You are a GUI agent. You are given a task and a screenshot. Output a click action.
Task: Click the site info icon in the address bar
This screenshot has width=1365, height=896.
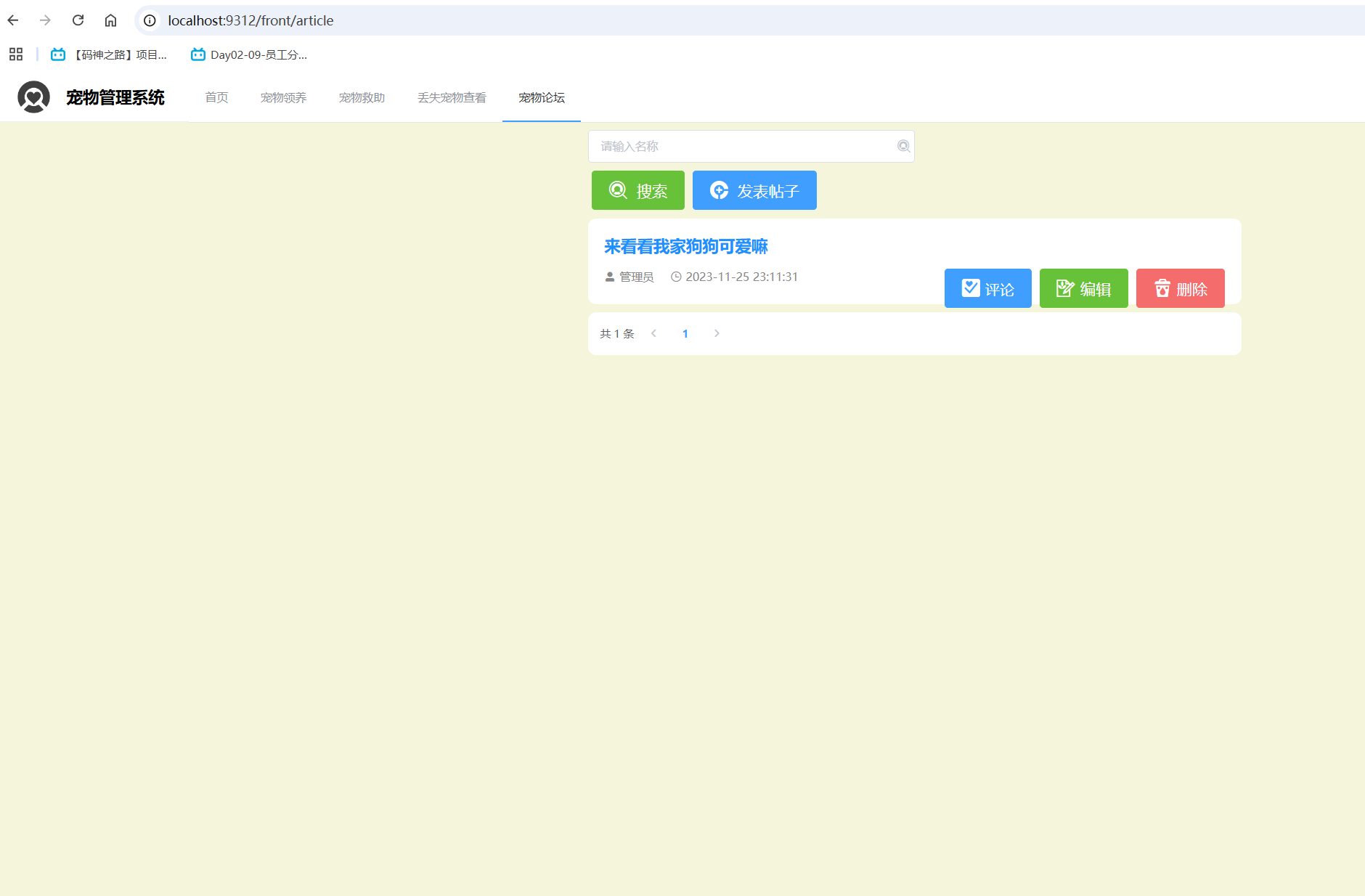[150, 20]
